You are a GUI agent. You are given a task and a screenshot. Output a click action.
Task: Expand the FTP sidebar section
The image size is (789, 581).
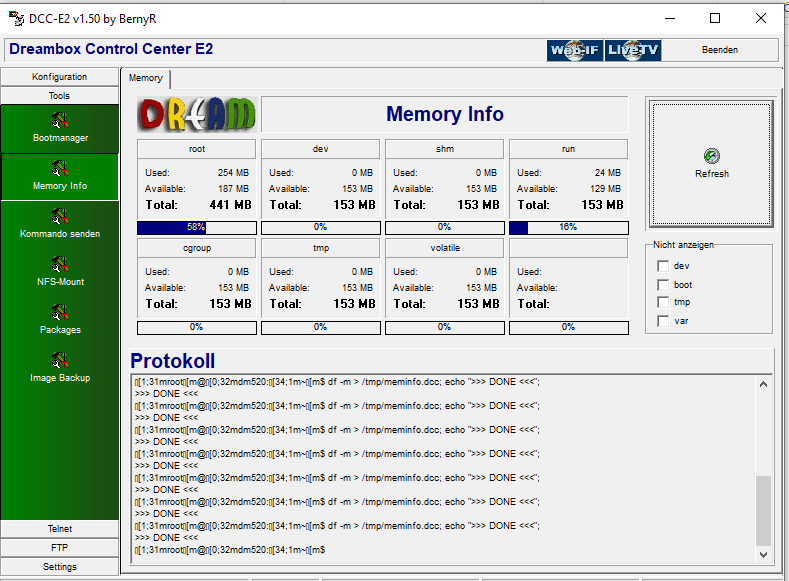[x=60, y=547]
